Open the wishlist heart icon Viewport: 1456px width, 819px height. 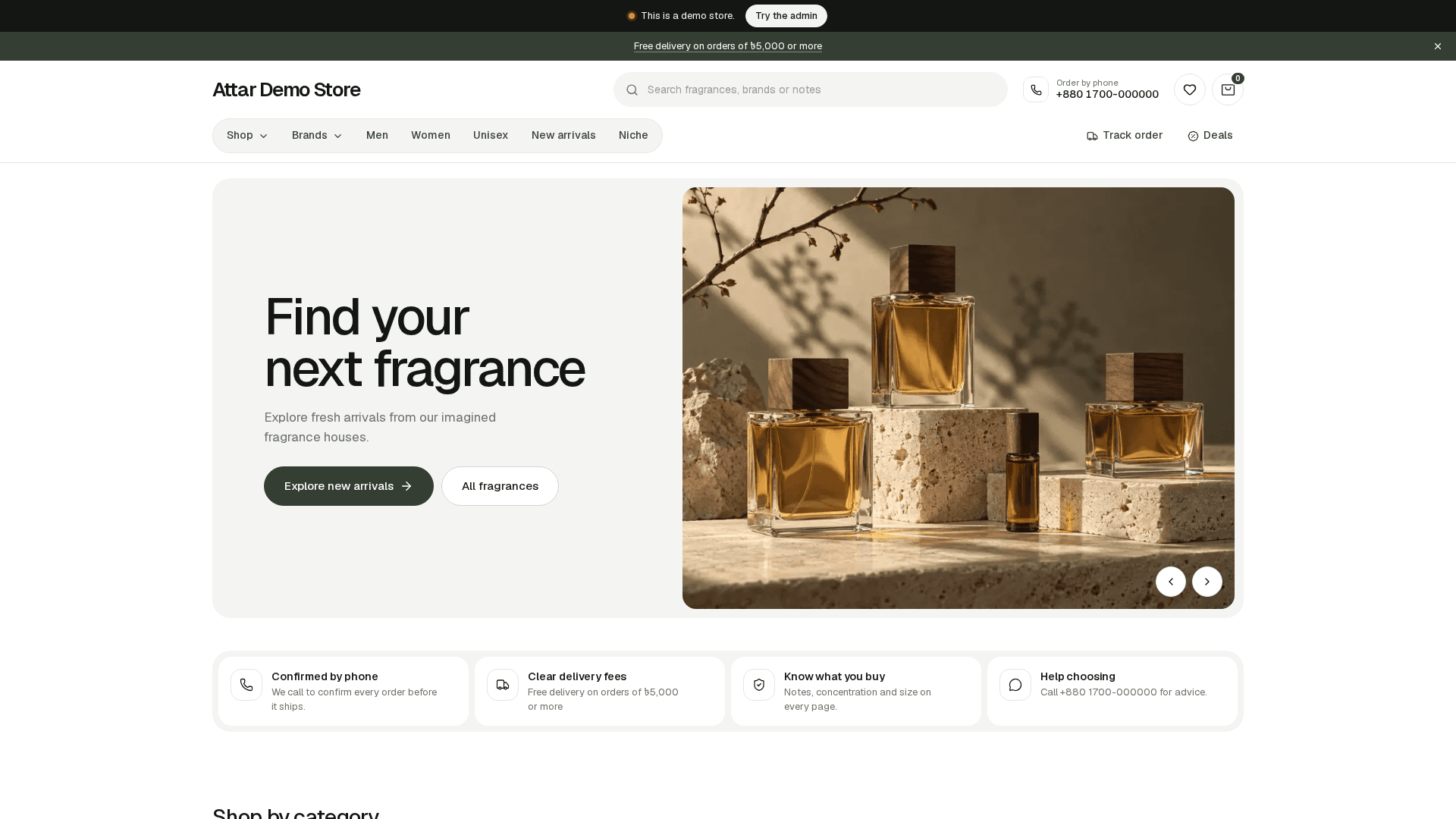pos(1189,89)
